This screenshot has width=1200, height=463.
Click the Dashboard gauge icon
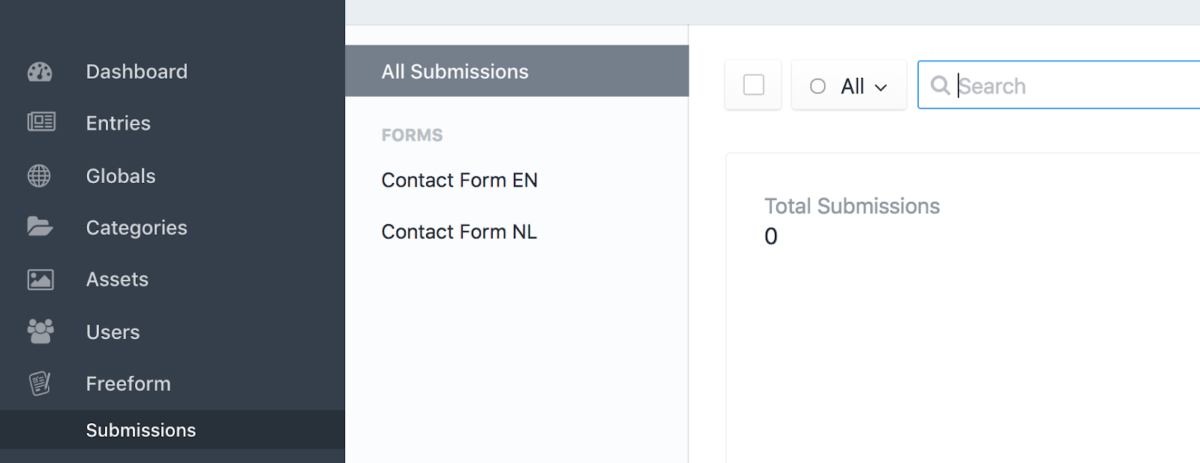(40, 72)
